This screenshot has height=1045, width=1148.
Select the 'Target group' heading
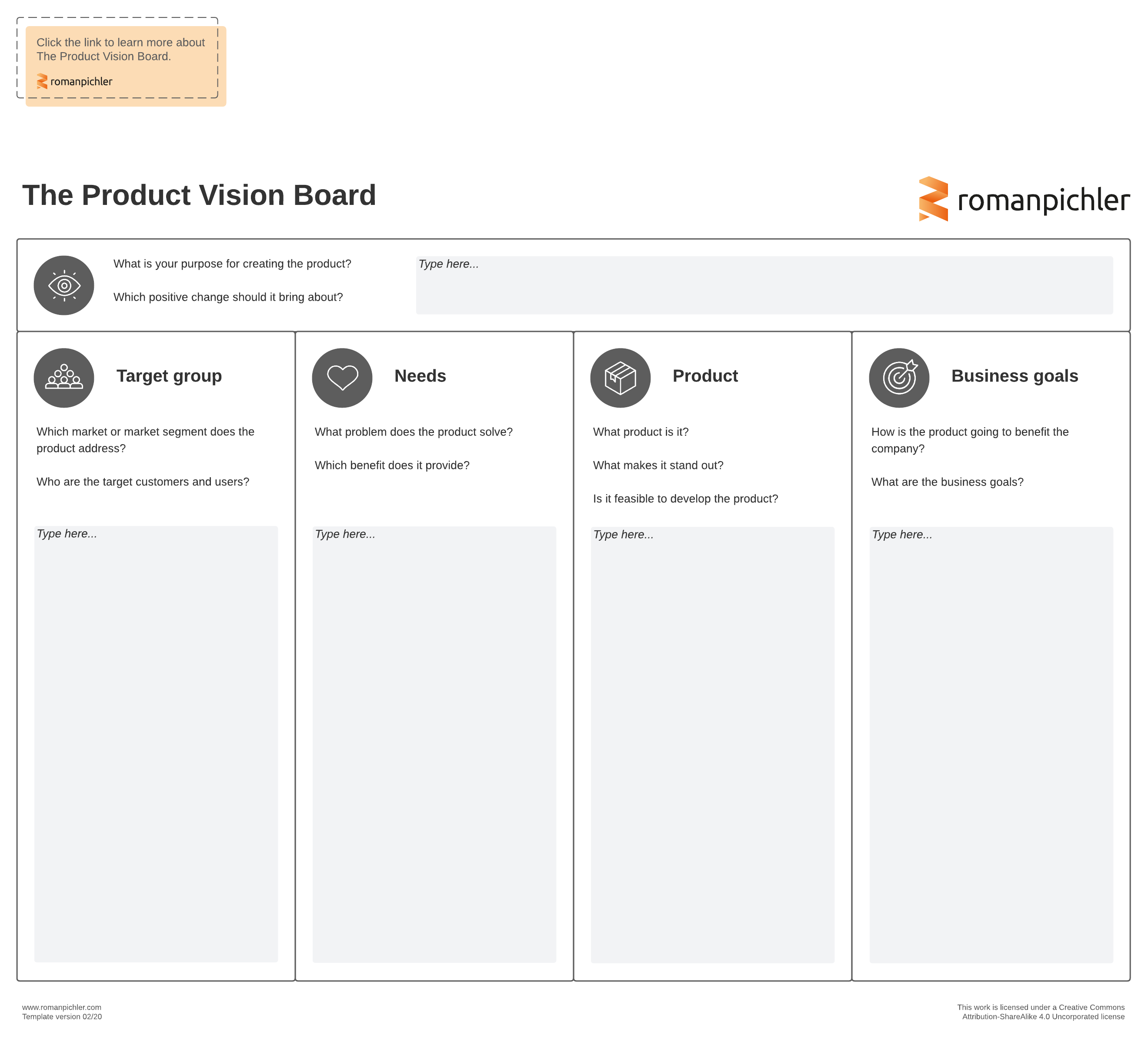pyautogui.click(x=169, y=375)
